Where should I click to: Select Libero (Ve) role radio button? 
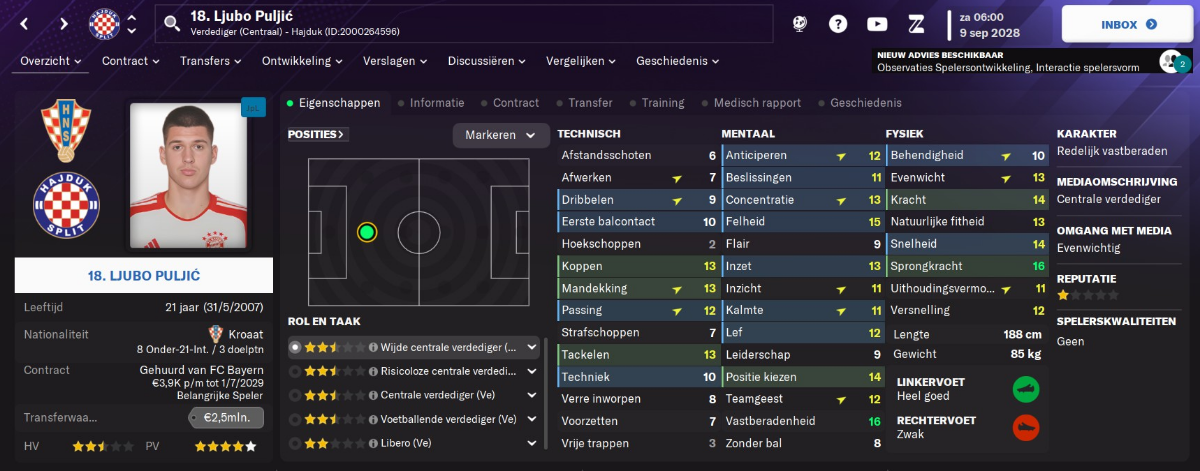point(295,443)
